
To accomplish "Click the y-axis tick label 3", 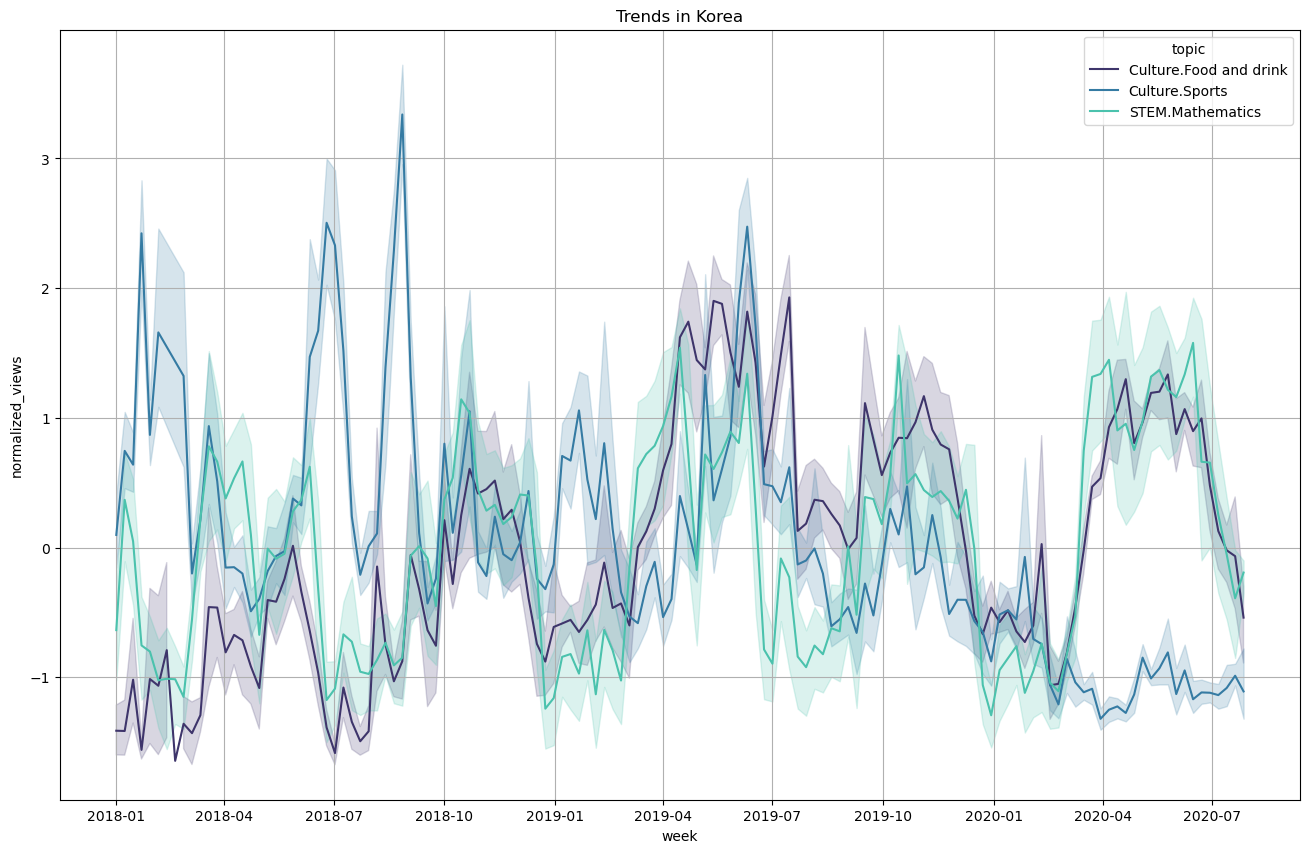I will [48, 159].
